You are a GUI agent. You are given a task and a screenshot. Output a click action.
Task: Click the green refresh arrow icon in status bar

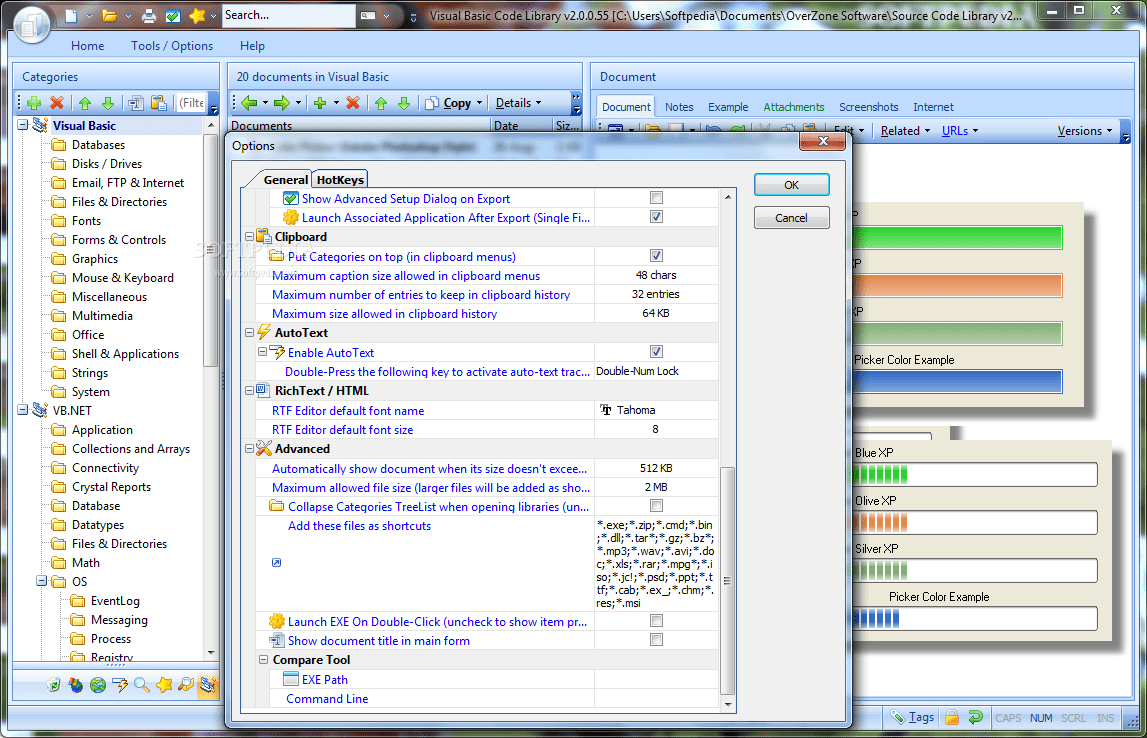975,718
